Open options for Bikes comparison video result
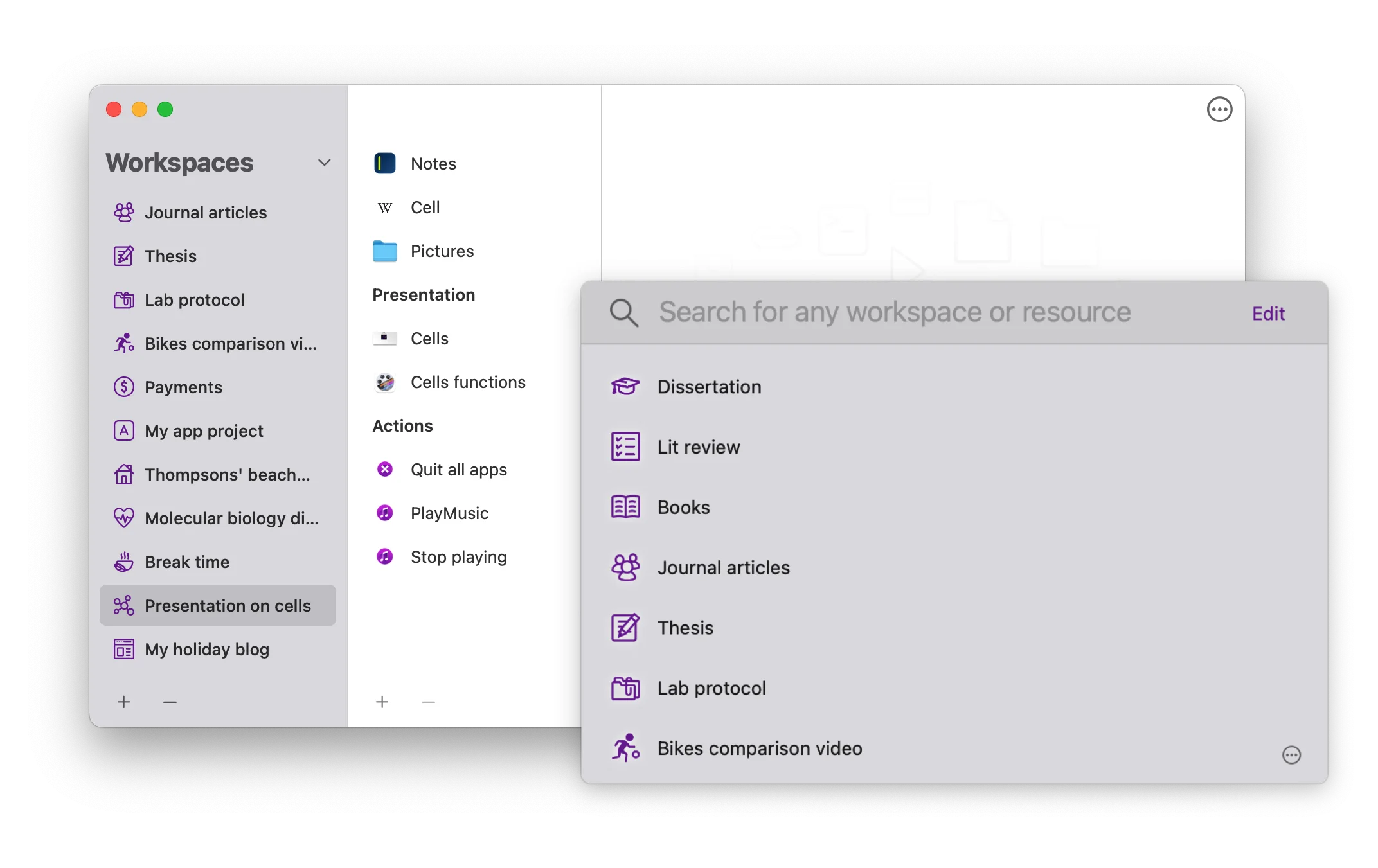The height and width of the screenshot is (868, 1378). (1292, 755)
